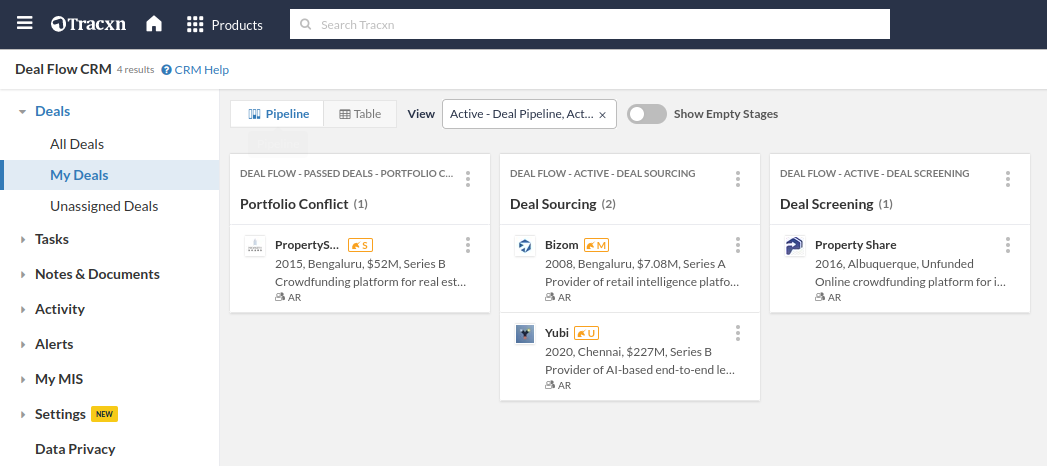Collapse the Deals sidebar section
Screen dimensions: 1047x466
coord(23,112)
